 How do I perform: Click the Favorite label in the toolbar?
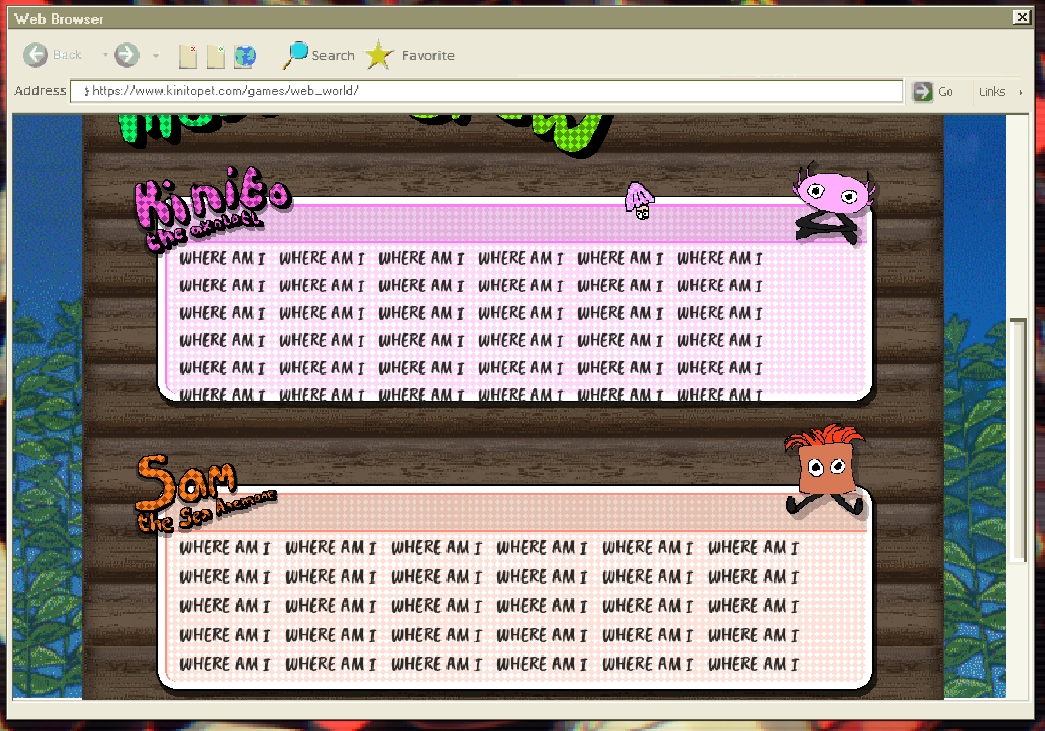coord(428,55)
